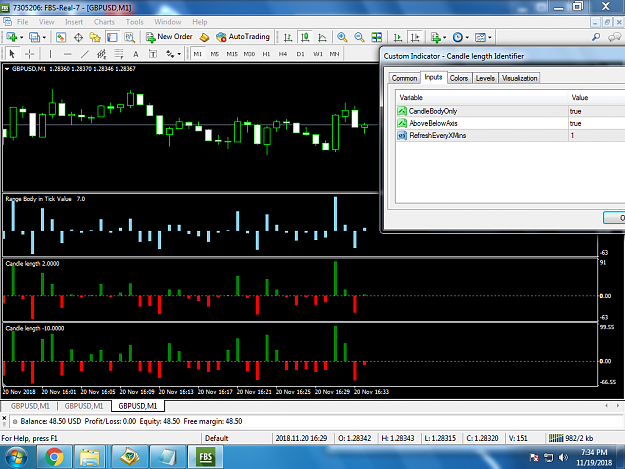Open the Market Watch panel icon

[61, 37]
